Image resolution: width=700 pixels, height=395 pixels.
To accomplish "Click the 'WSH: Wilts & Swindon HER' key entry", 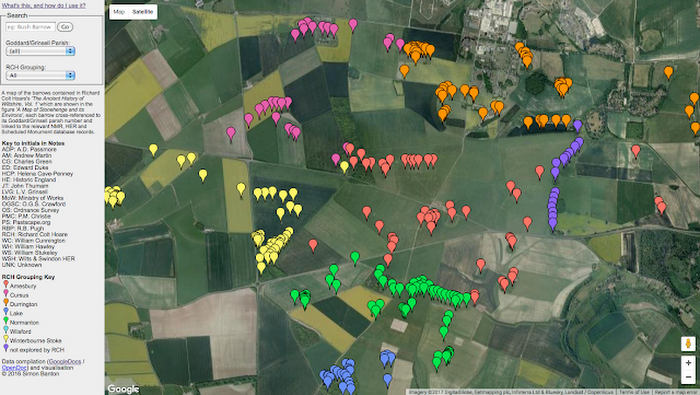I will pos(38,259).
